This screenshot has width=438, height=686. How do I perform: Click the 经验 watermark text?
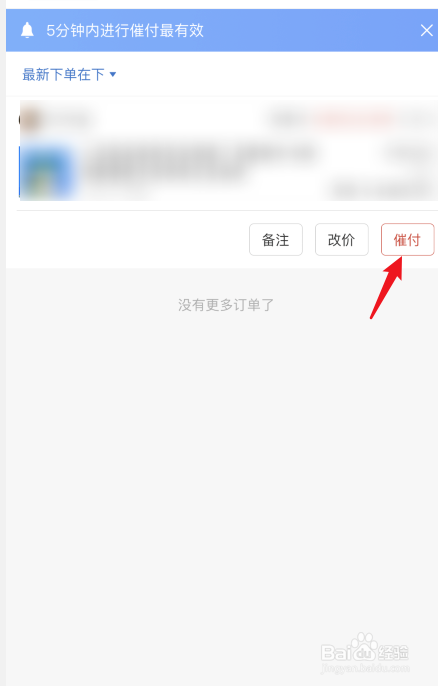pos(393,652)
